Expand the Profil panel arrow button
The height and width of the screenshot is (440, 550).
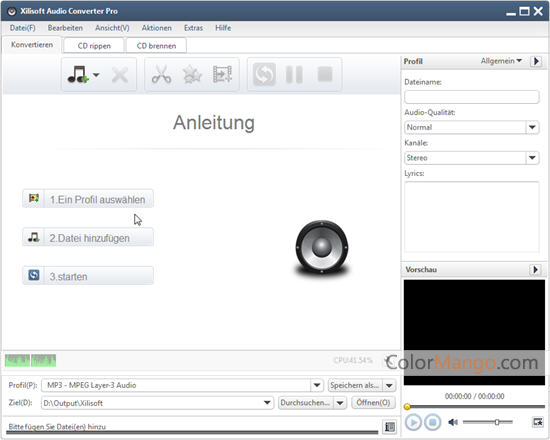click(x=536, y=61)
